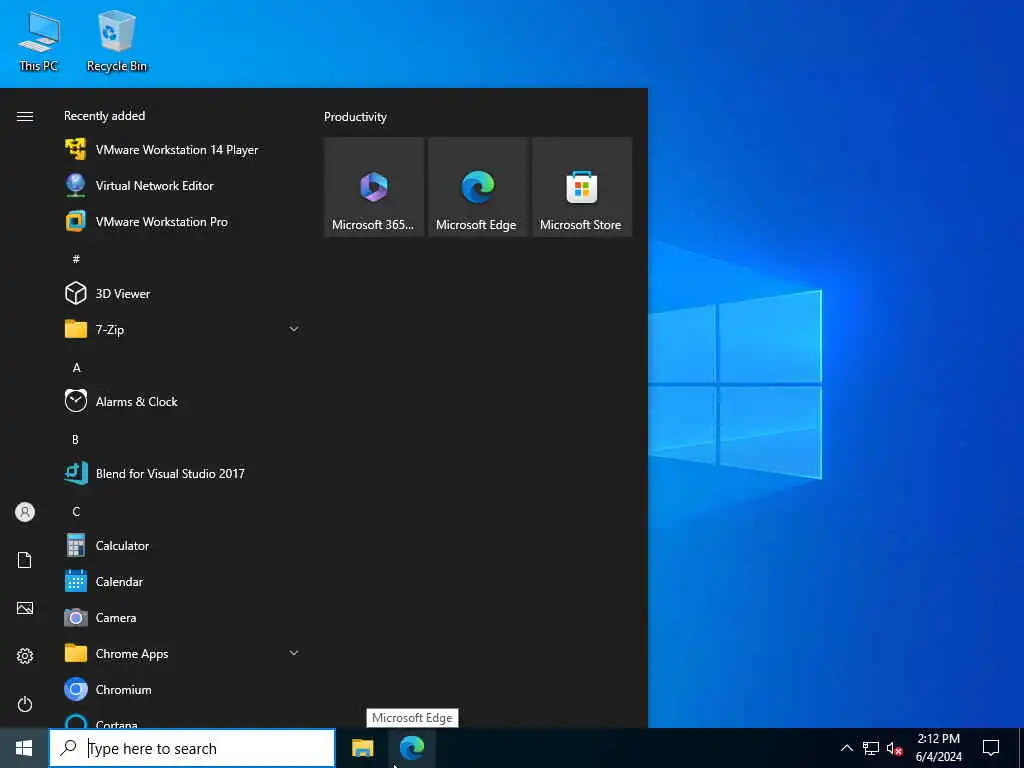Screen dimensions: 1024x768
Task: Launch Camera app
Action: pos(182,616)
